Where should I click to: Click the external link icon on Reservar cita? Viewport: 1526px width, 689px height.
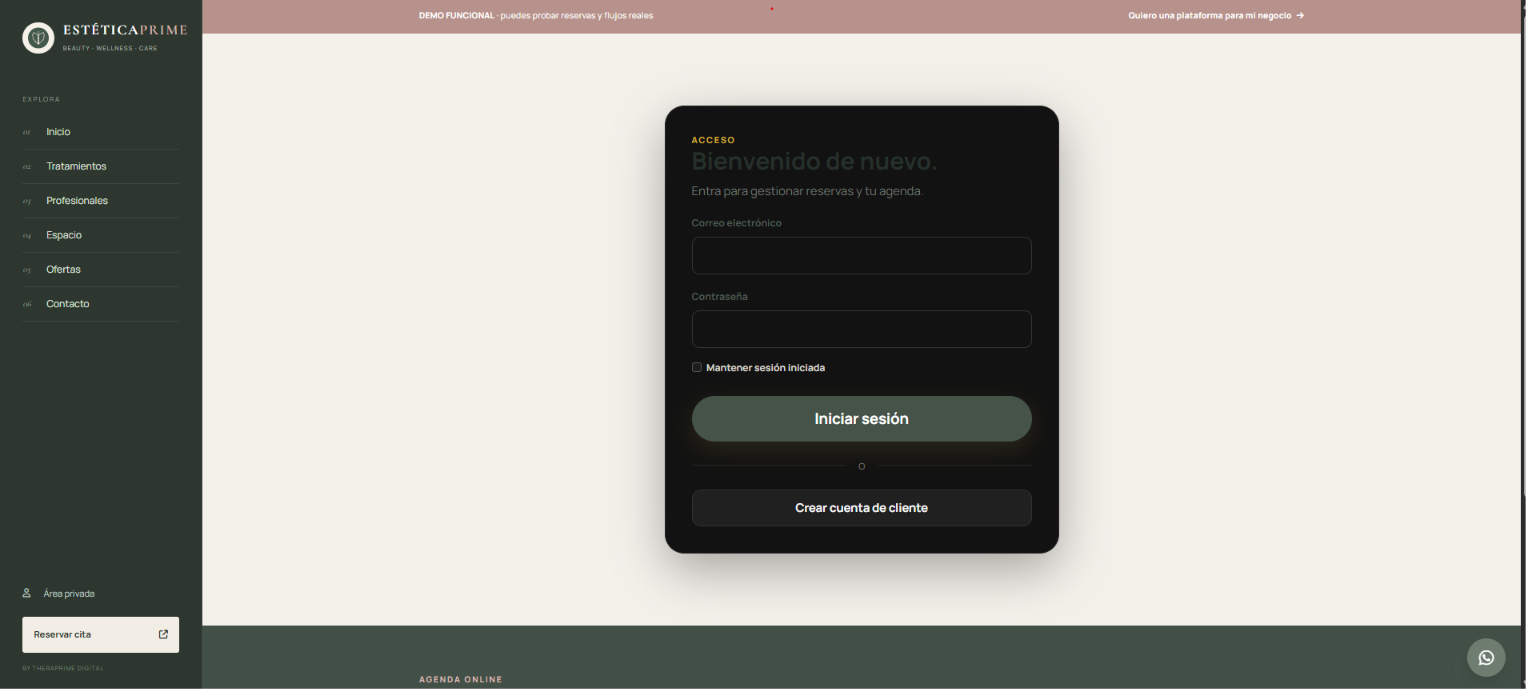[163, 634]
